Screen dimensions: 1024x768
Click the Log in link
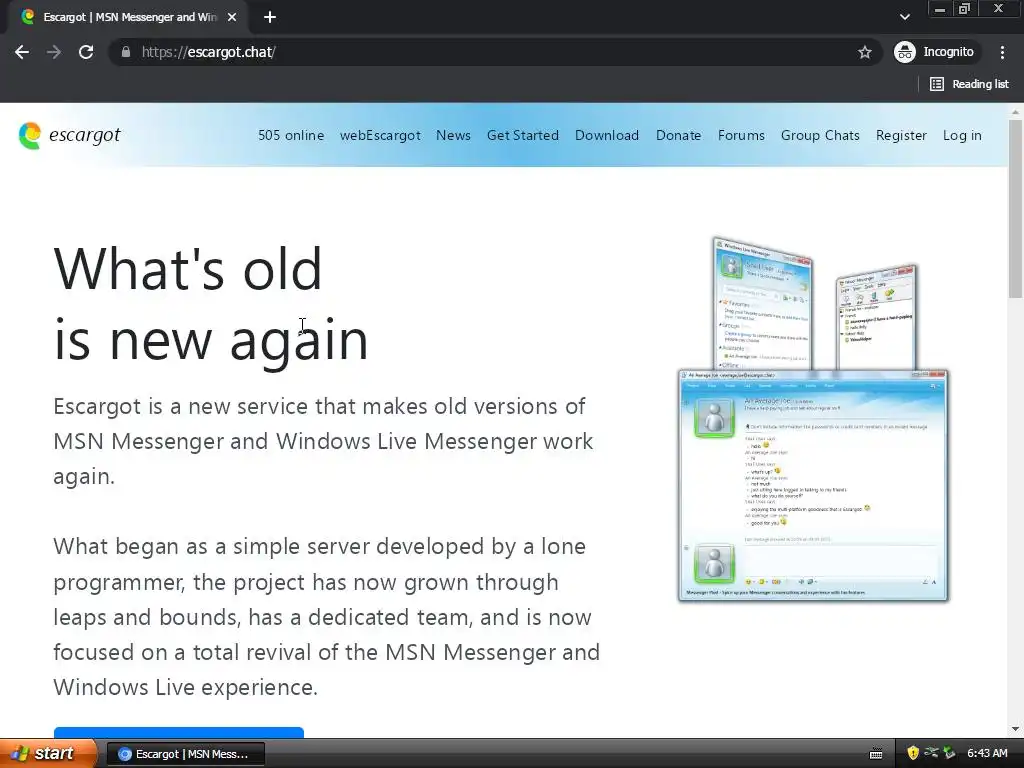[x=962, y=135]
